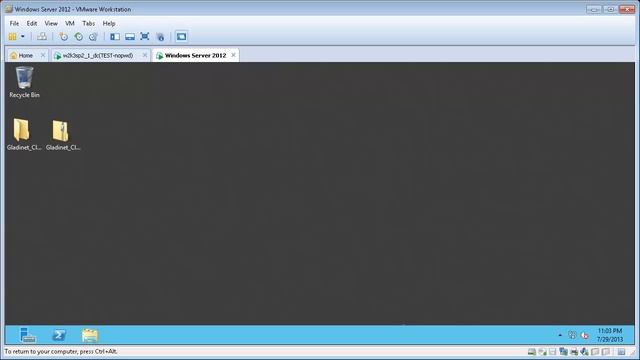640x360 pixels.
Task: Take a snapshot of this virtual machine
Action: tap(63, 37)
